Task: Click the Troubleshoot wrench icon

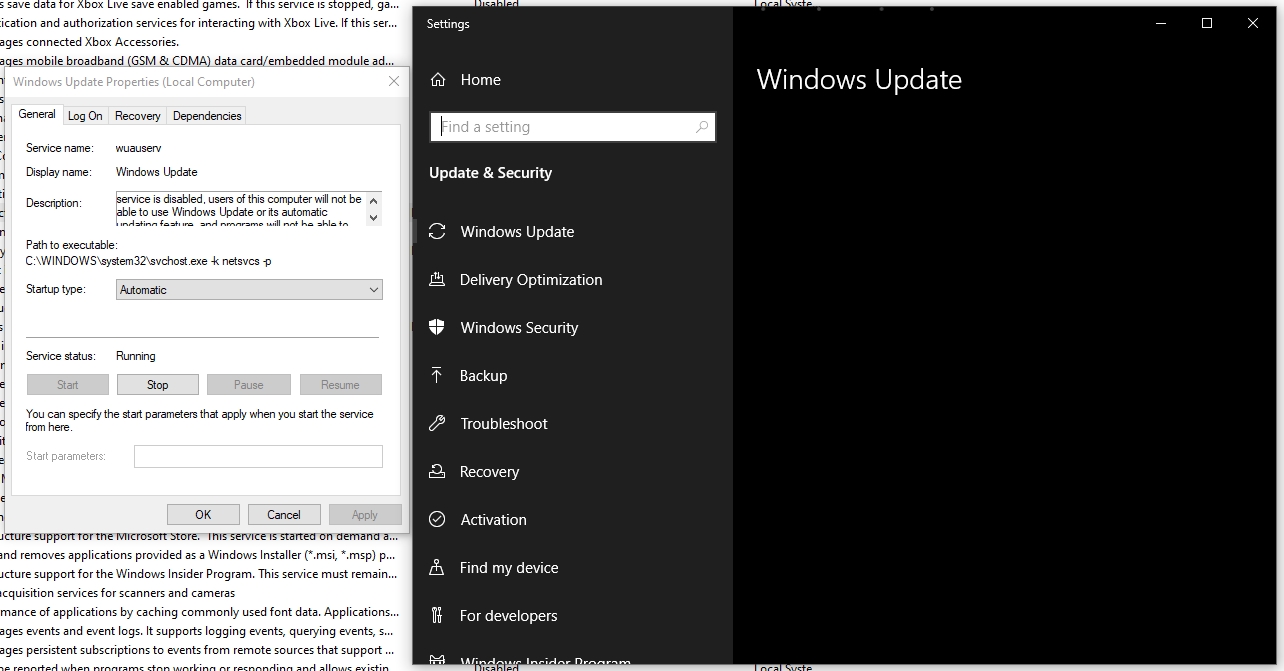Action: click(437, 424)
